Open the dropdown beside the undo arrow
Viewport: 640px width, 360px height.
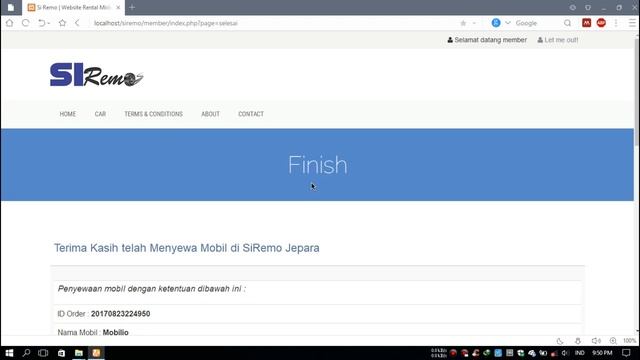click(x=49, y=24)
